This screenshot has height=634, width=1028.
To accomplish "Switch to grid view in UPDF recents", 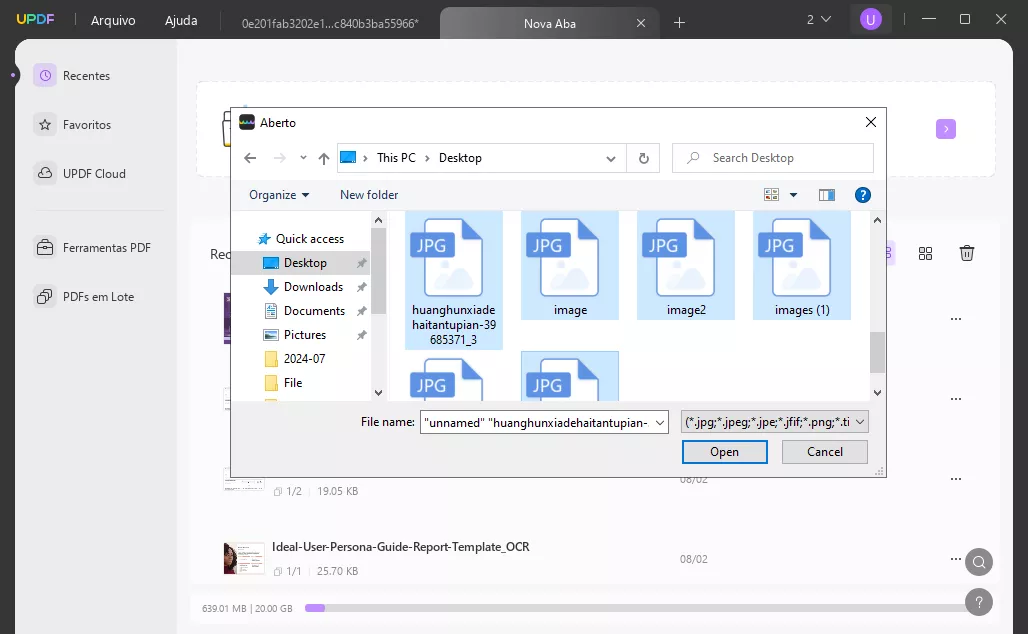I will point(925,254).
